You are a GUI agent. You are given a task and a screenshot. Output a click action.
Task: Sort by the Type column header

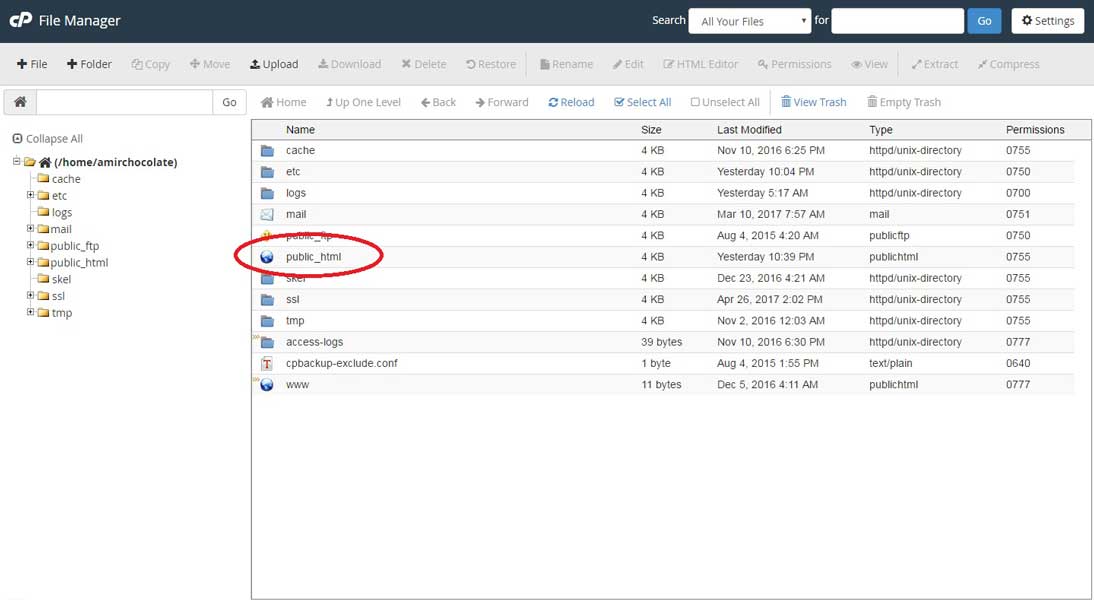coord(881,130)
